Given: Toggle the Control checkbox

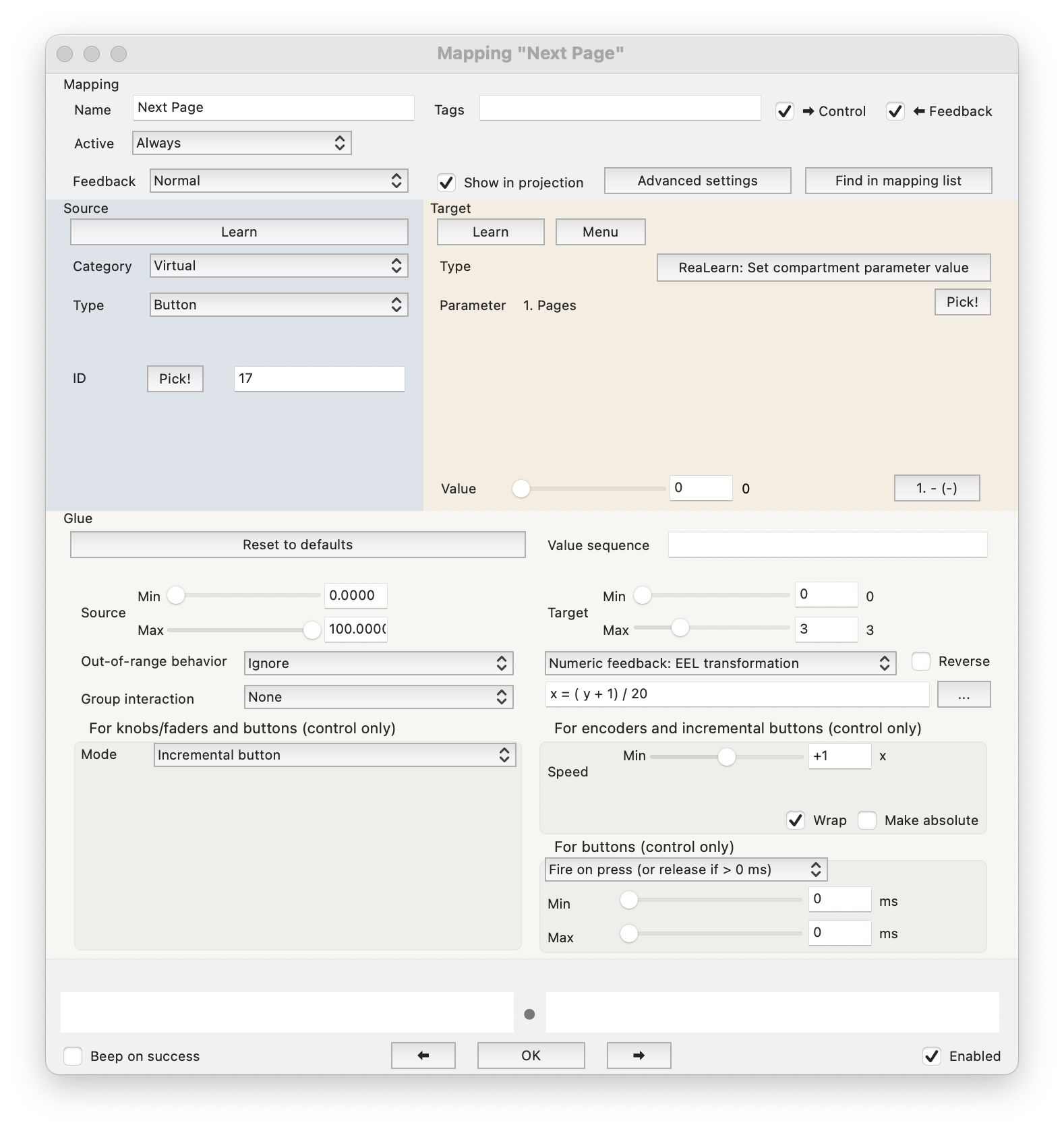Looking at the screenshot, I should tap(784, 111).
